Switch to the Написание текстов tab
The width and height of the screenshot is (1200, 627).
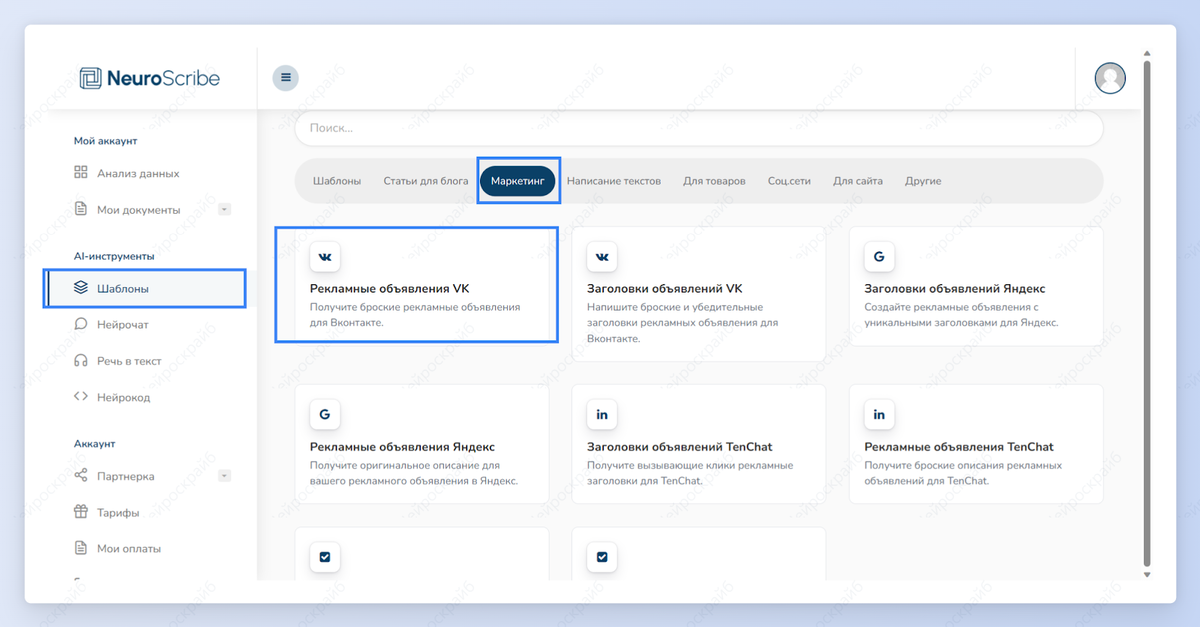[614, 181]
